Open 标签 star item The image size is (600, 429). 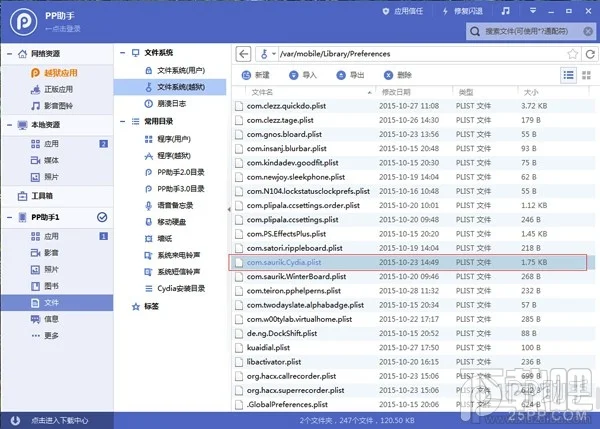(x=145, y=306)
